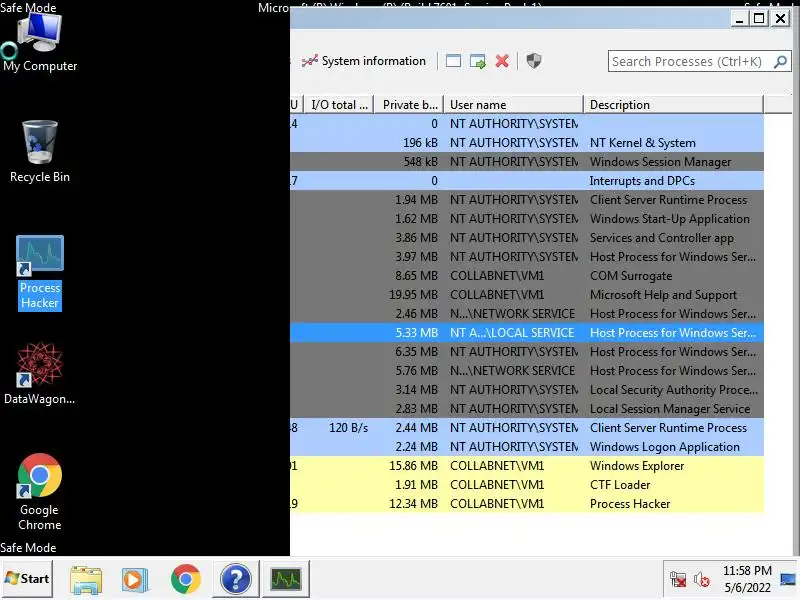
Task: Click the network tray icon
Action: coord(678,580)
